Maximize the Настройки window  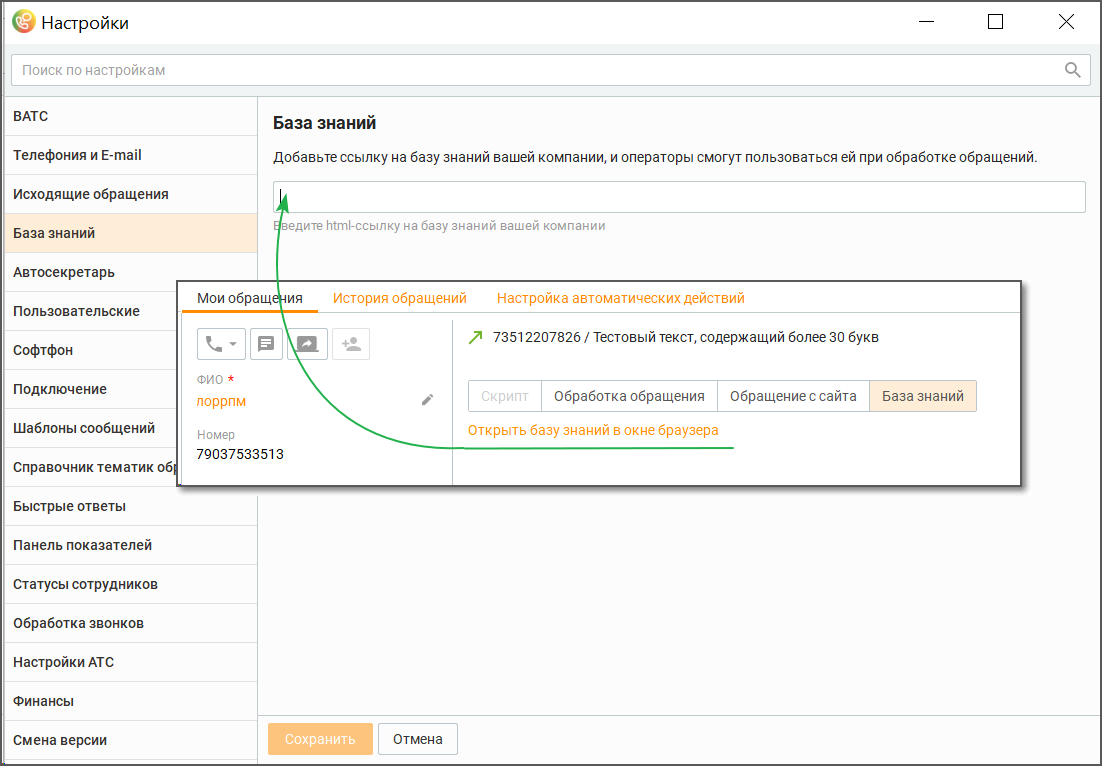(995, 22)
